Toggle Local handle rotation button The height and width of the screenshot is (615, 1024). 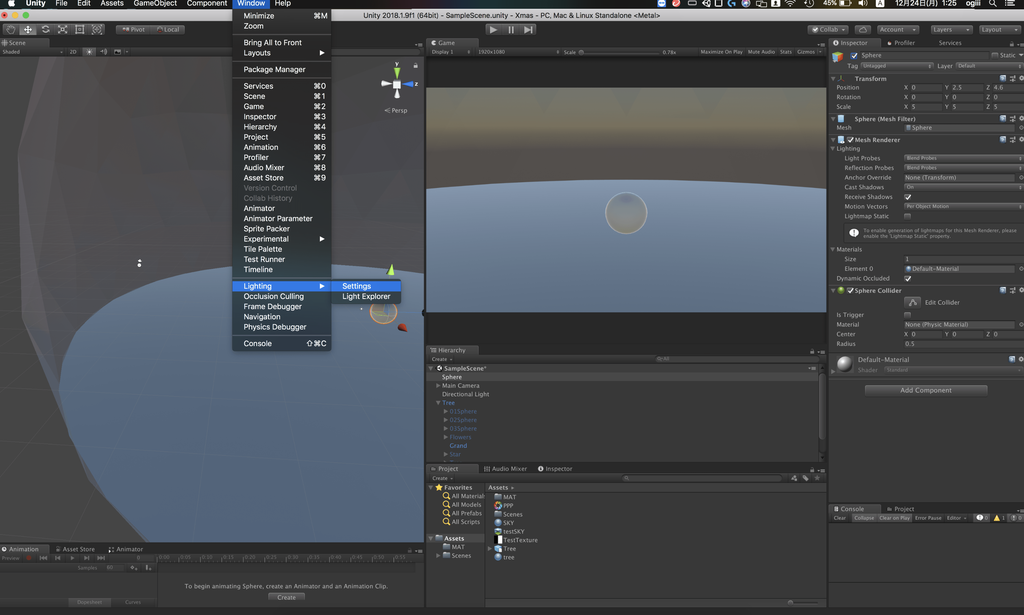point(168,29)
